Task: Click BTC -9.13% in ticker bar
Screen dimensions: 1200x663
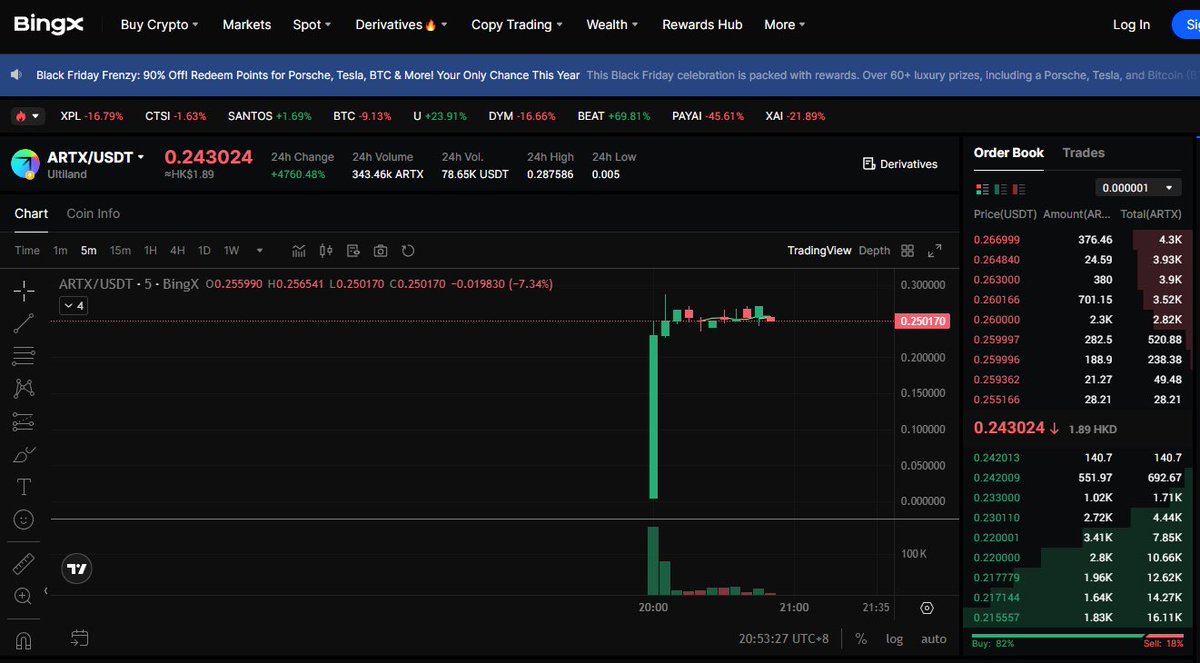Action: [362, 116]
